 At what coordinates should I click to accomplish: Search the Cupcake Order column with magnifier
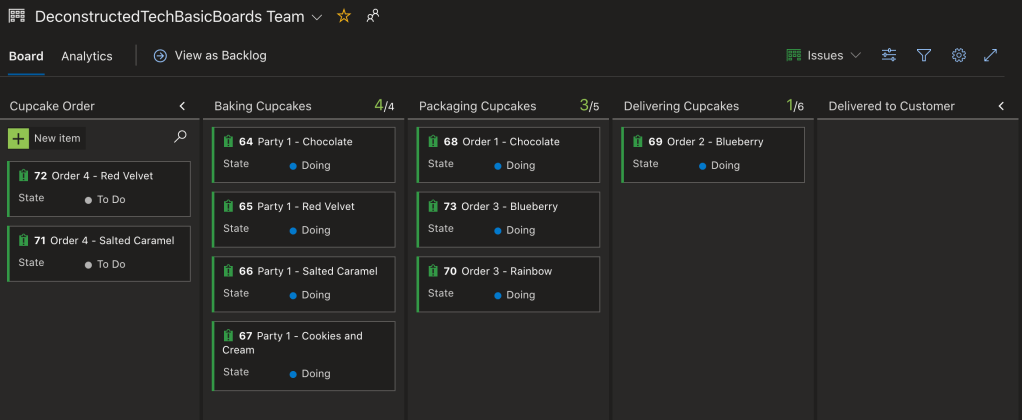180,137
